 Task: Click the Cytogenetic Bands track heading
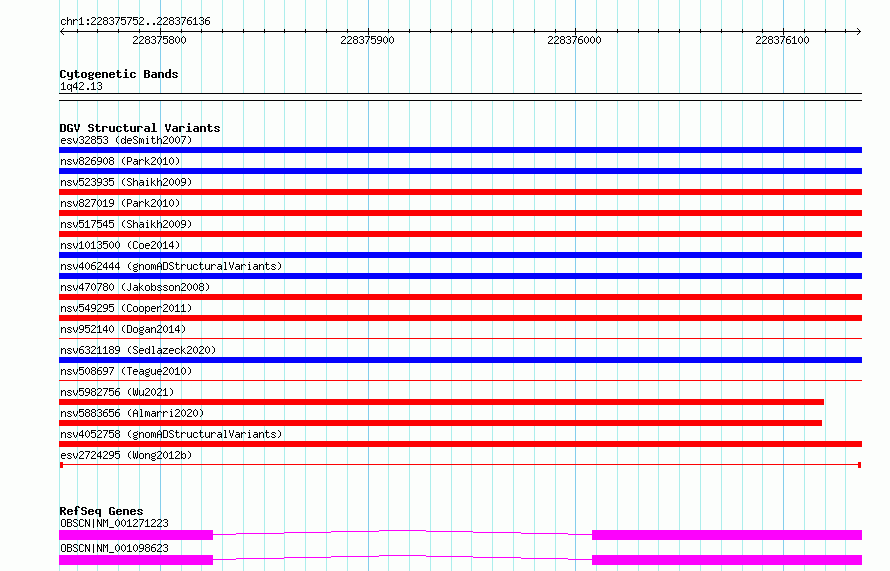(119, 74)
